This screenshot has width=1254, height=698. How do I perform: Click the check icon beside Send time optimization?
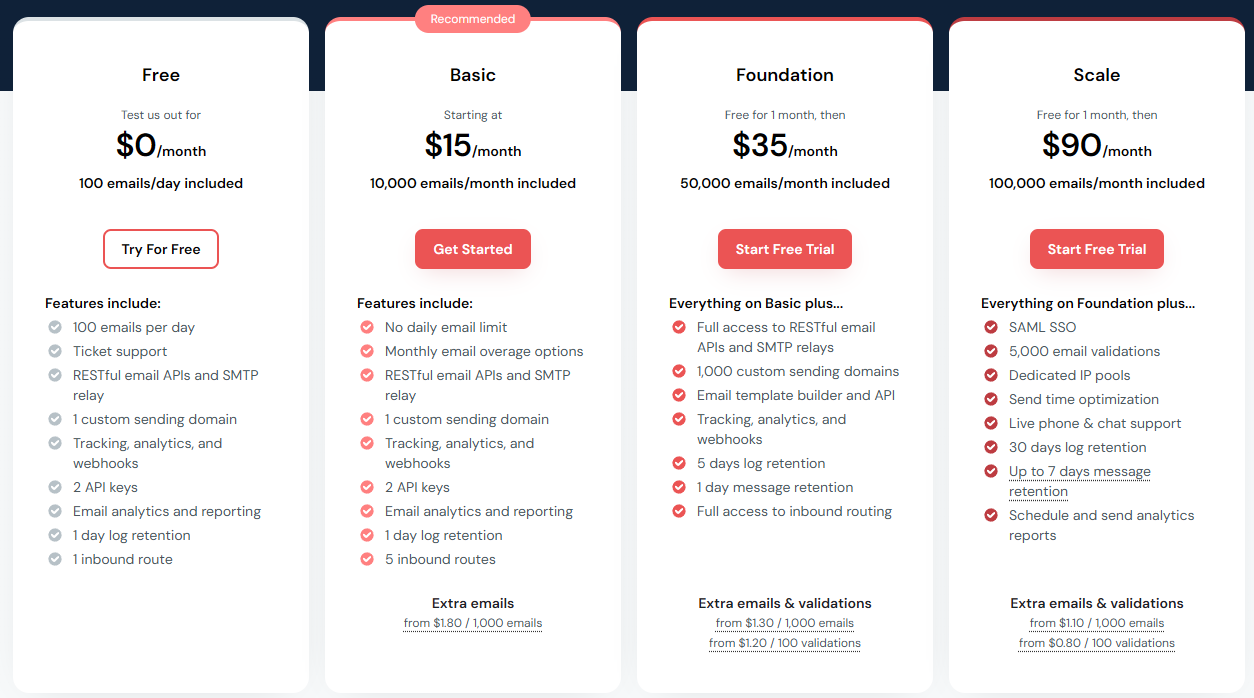991,399
